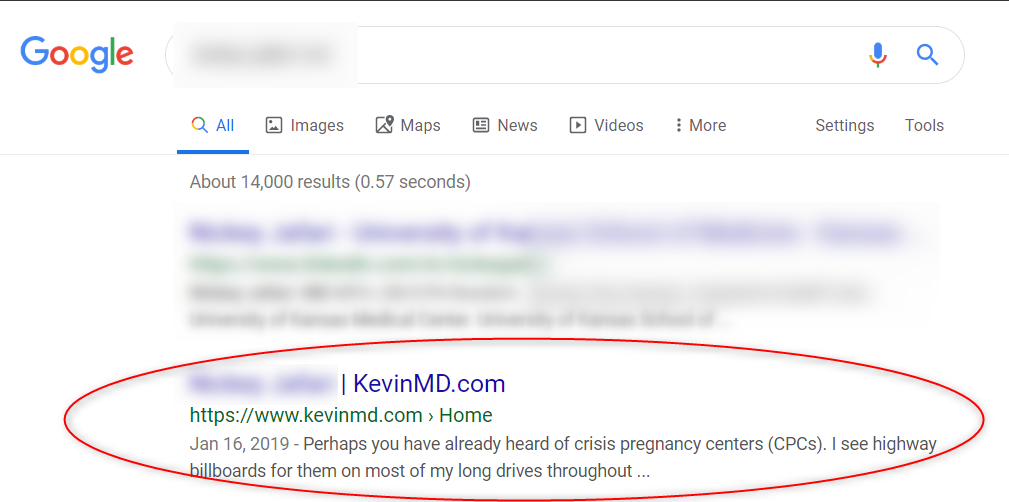Activate voice search microphone icon
The width and height of the screenshot is (1009, 502).
pos(878,55)
